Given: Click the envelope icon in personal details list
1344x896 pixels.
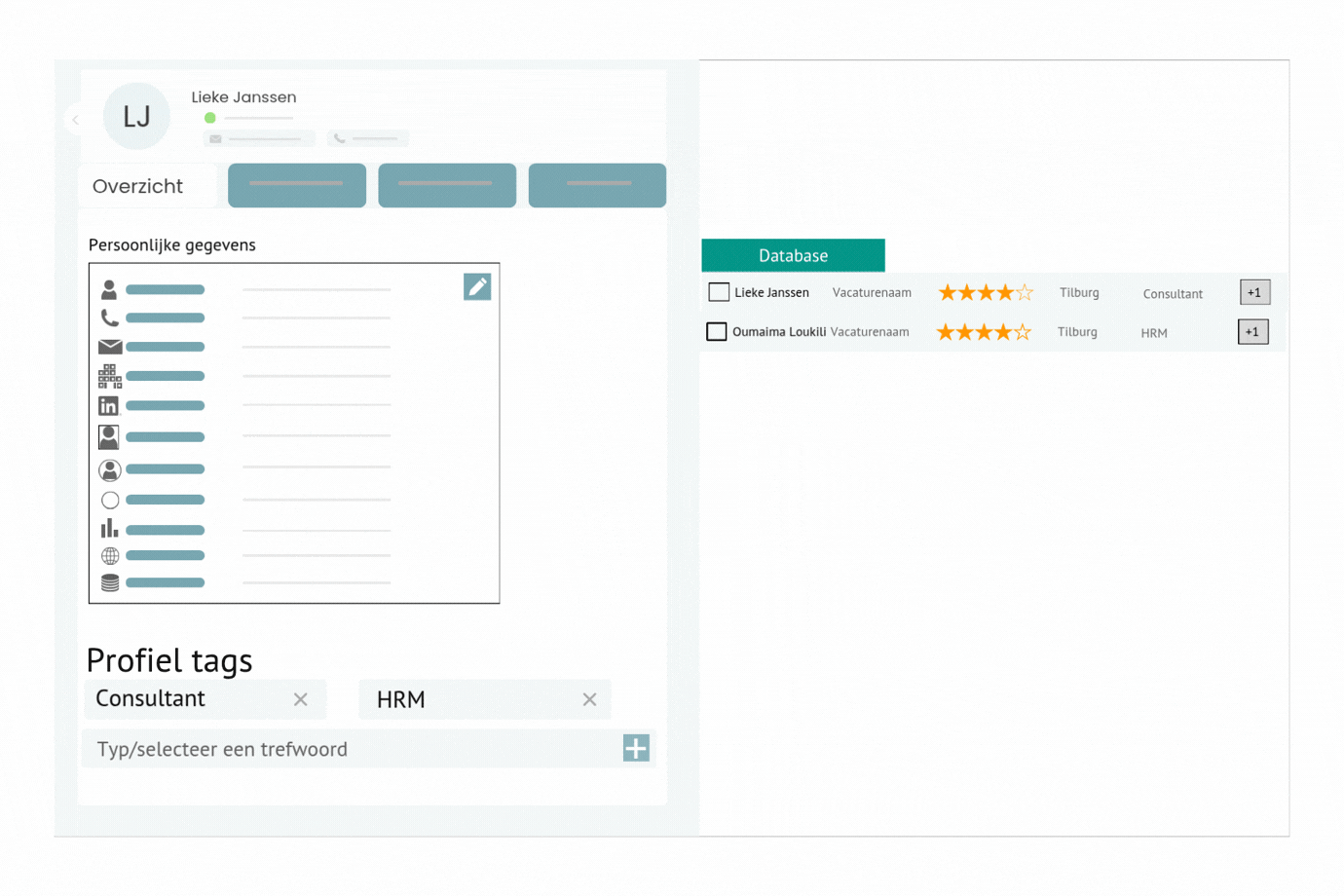Looking at the screenshot, I should [110, 347].
